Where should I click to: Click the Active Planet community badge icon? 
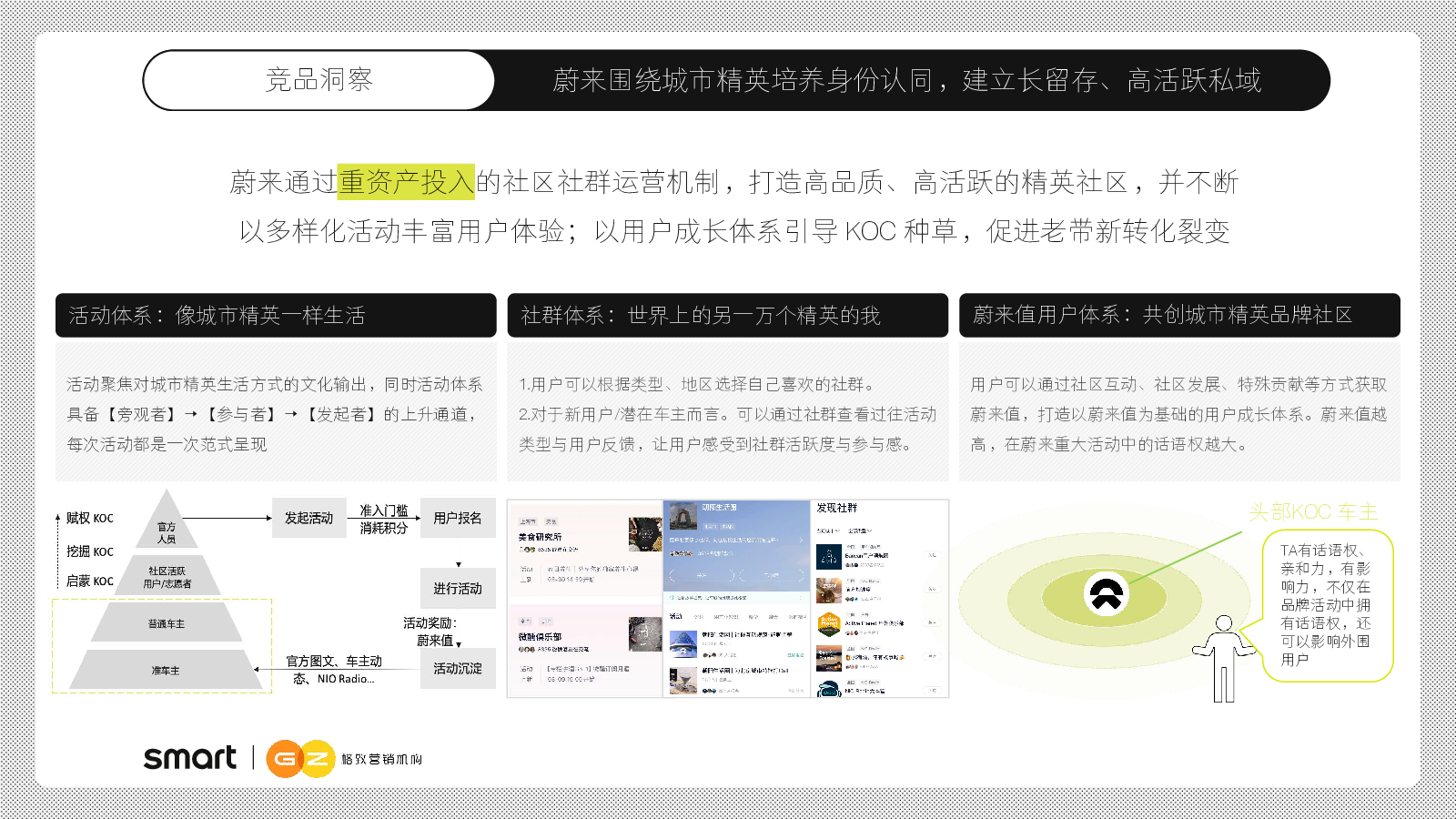[828, 624]
